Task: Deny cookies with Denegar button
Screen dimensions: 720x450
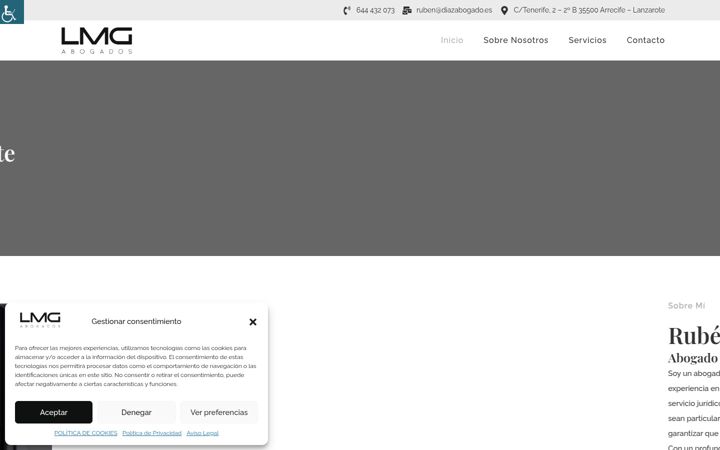Action: click(x=136, y=412)
